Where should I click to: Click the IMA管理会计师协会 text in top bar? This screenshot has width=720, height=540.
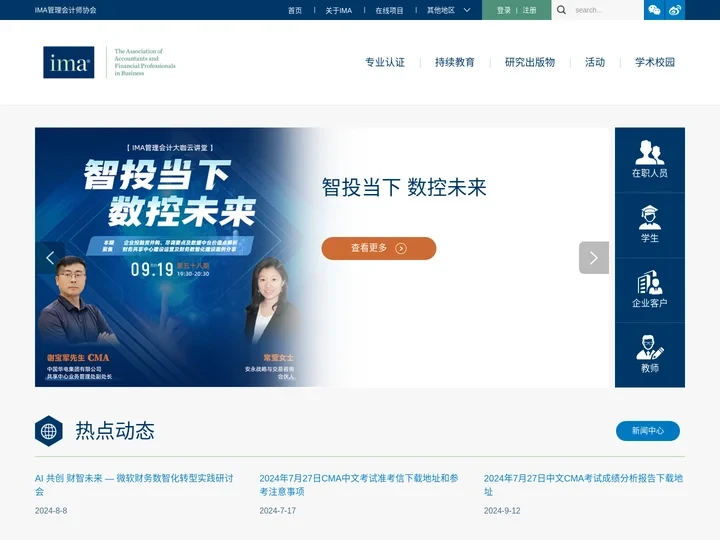(65, 10)
